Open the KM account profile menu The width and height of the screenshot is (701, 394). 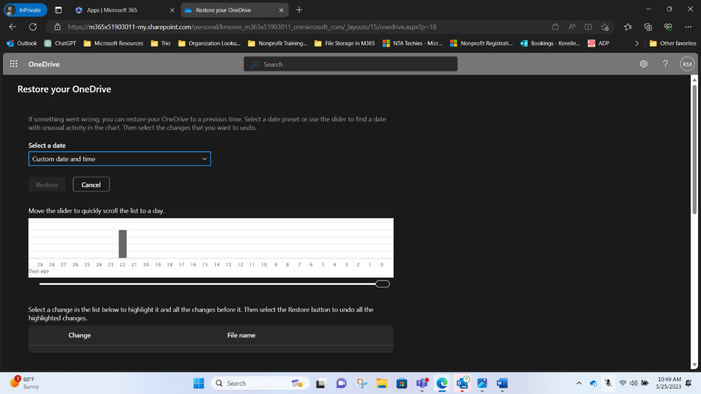687,64
